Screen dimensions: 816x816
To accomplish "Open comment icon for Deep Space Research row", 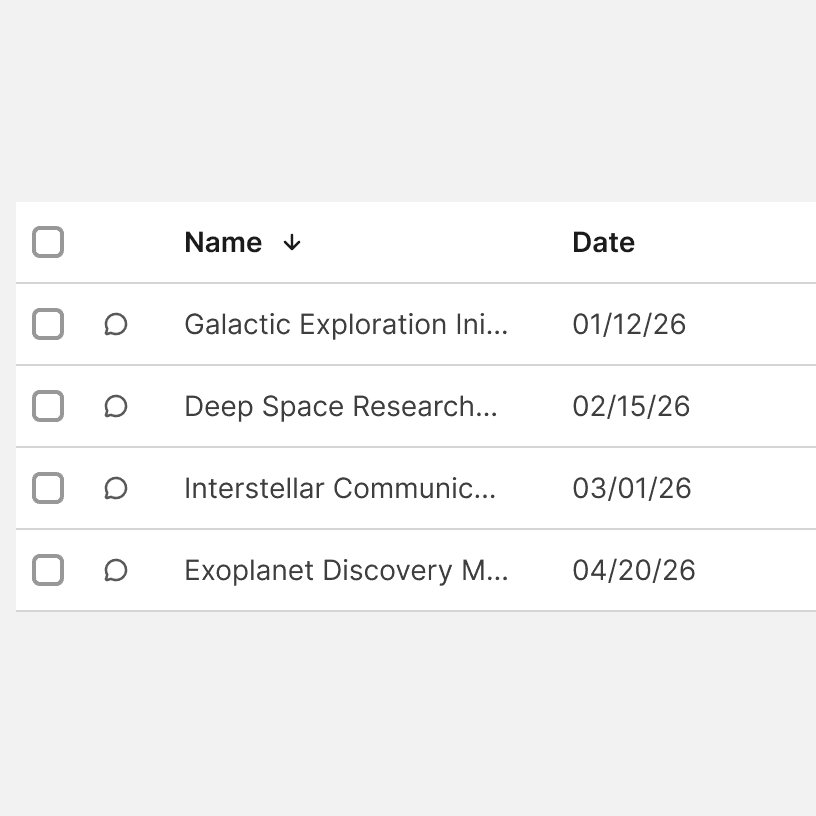I will click(x=116, y=407).
